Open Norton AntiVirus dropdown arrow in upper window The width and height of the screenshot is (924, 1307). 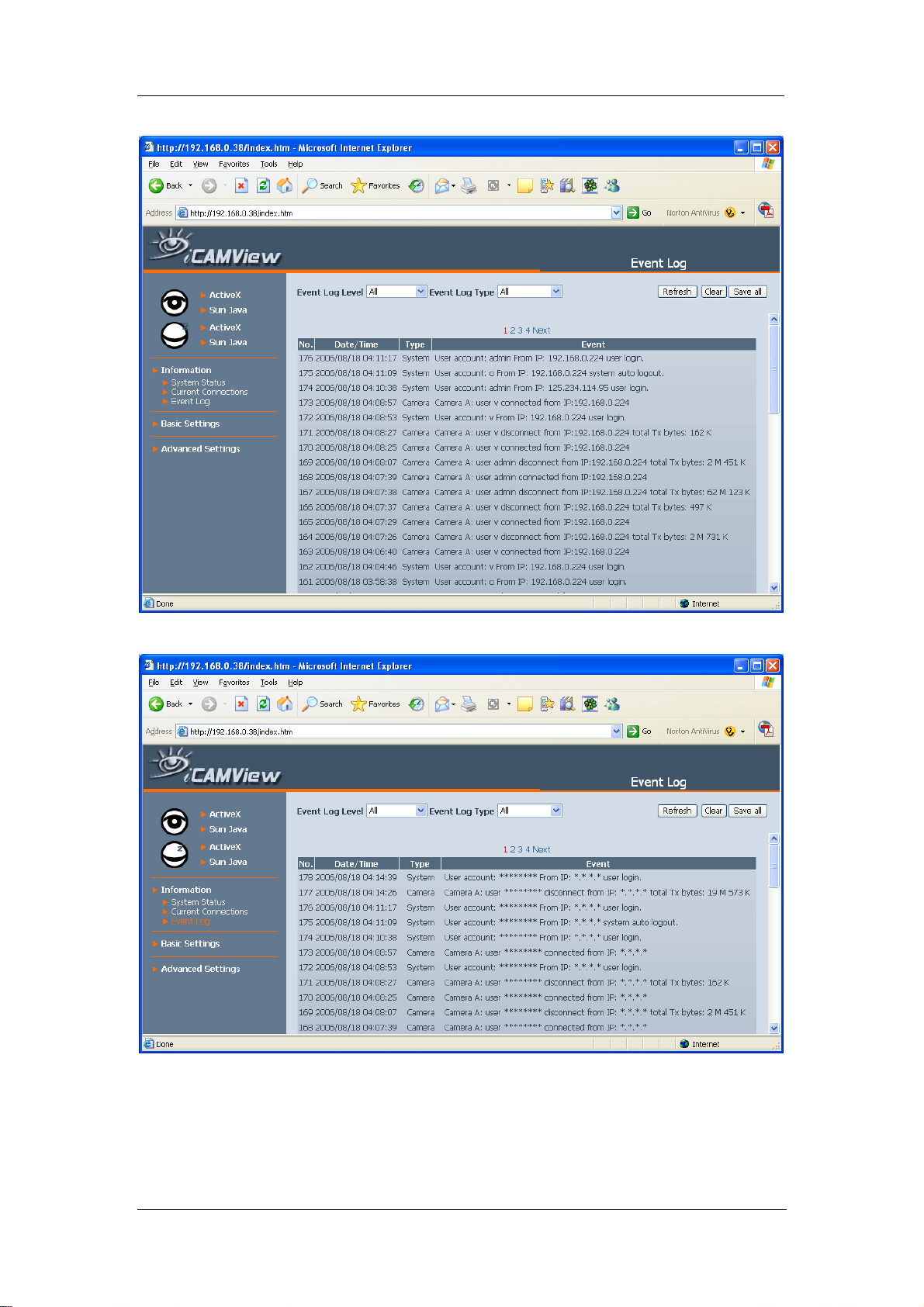pyautogui.click(x=742, y=213)
